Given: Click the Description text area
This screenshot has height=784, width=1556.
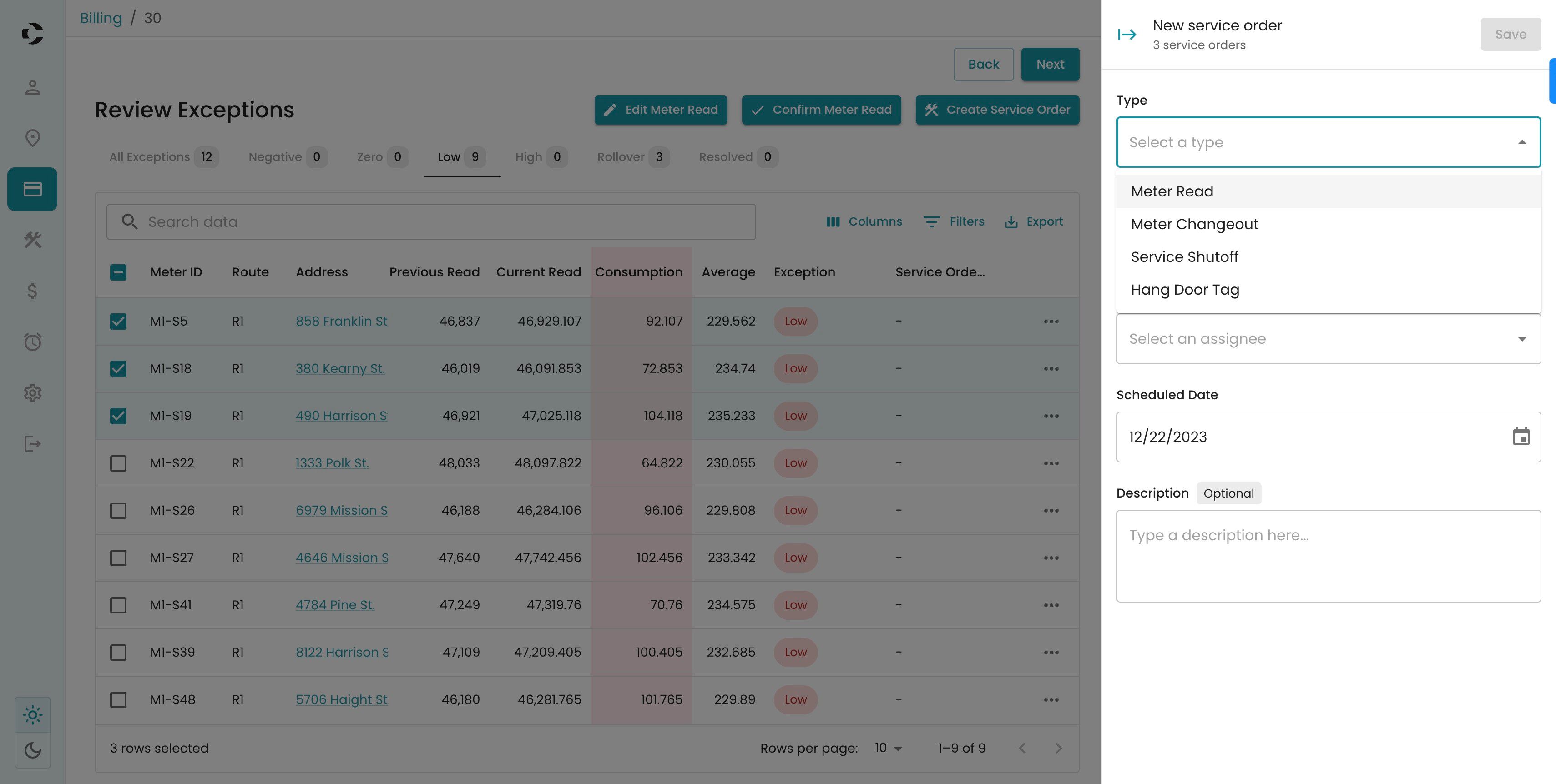Looking at the screenshot, I should [x=1328, y=555].
